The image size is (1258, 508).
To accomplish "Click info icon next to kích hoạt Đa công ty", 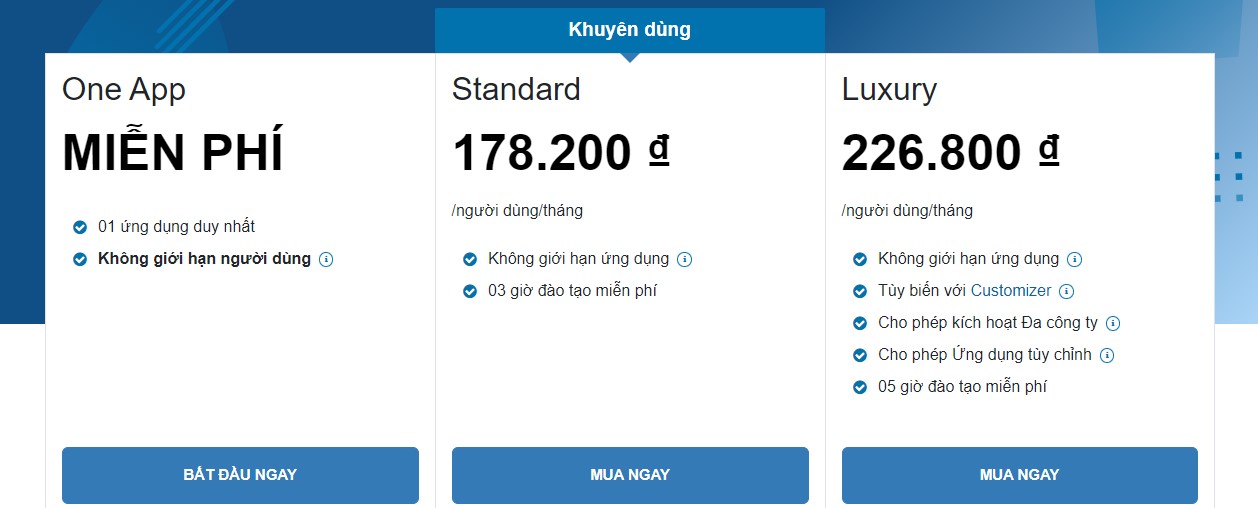I will (1113, 323).
